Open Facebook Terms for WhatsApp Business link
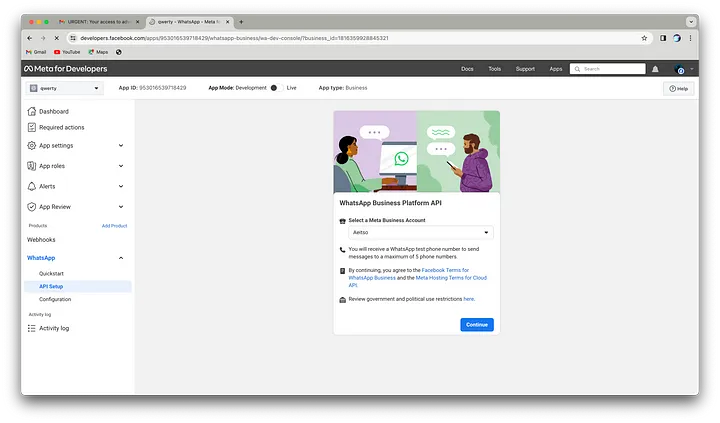 point(409,274)
